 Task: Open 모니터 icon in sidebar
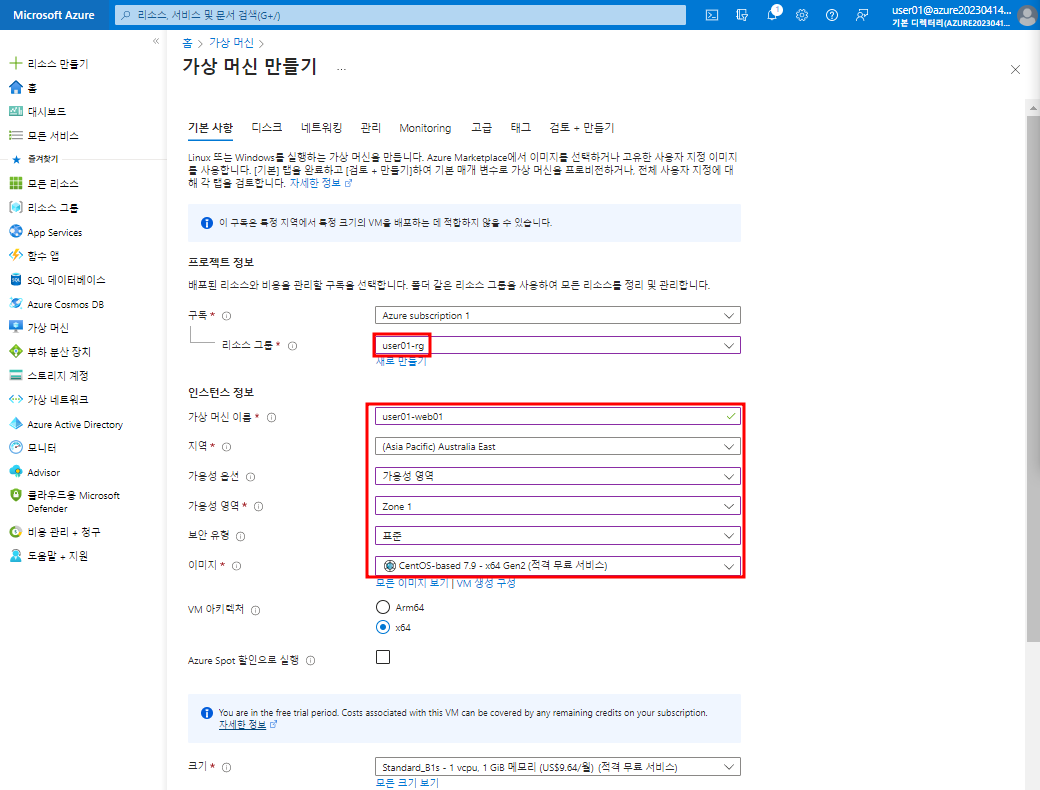(x=15, y=447)
